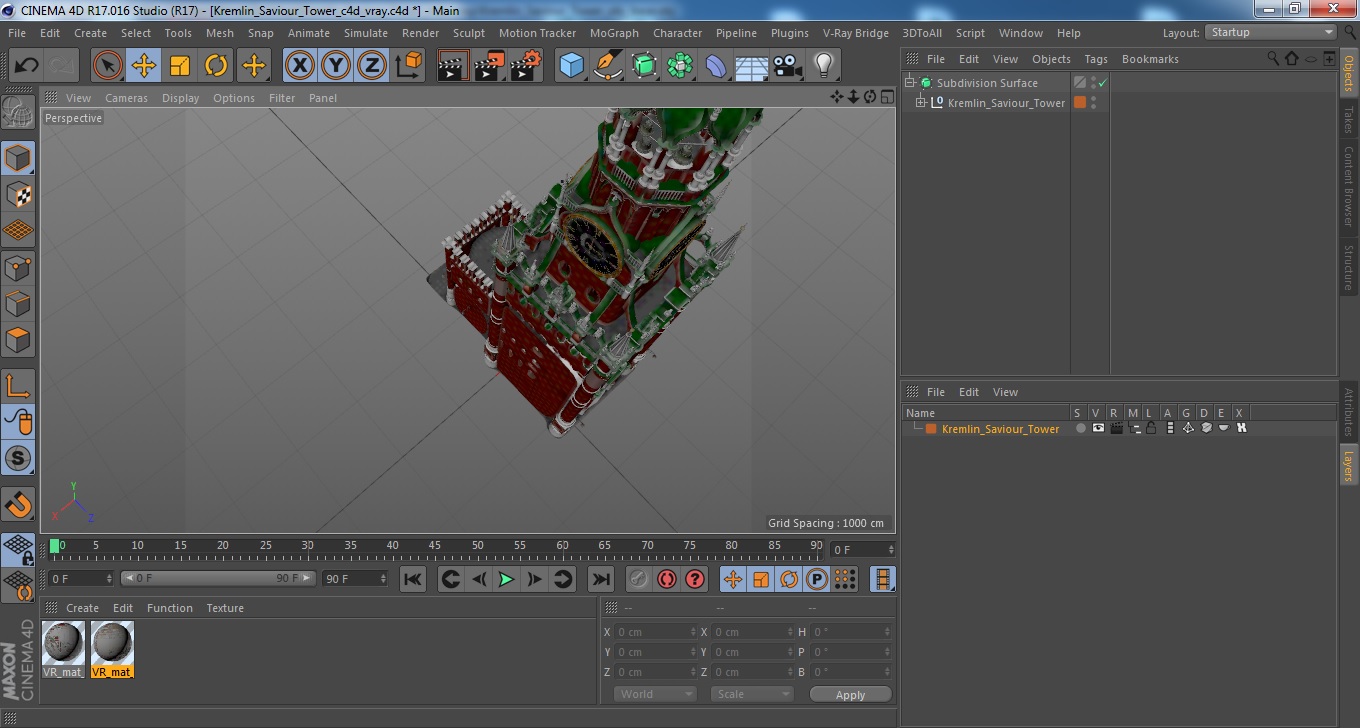Open viewport Cameras menu
The image size is (1360, 728).
point(126,98)
